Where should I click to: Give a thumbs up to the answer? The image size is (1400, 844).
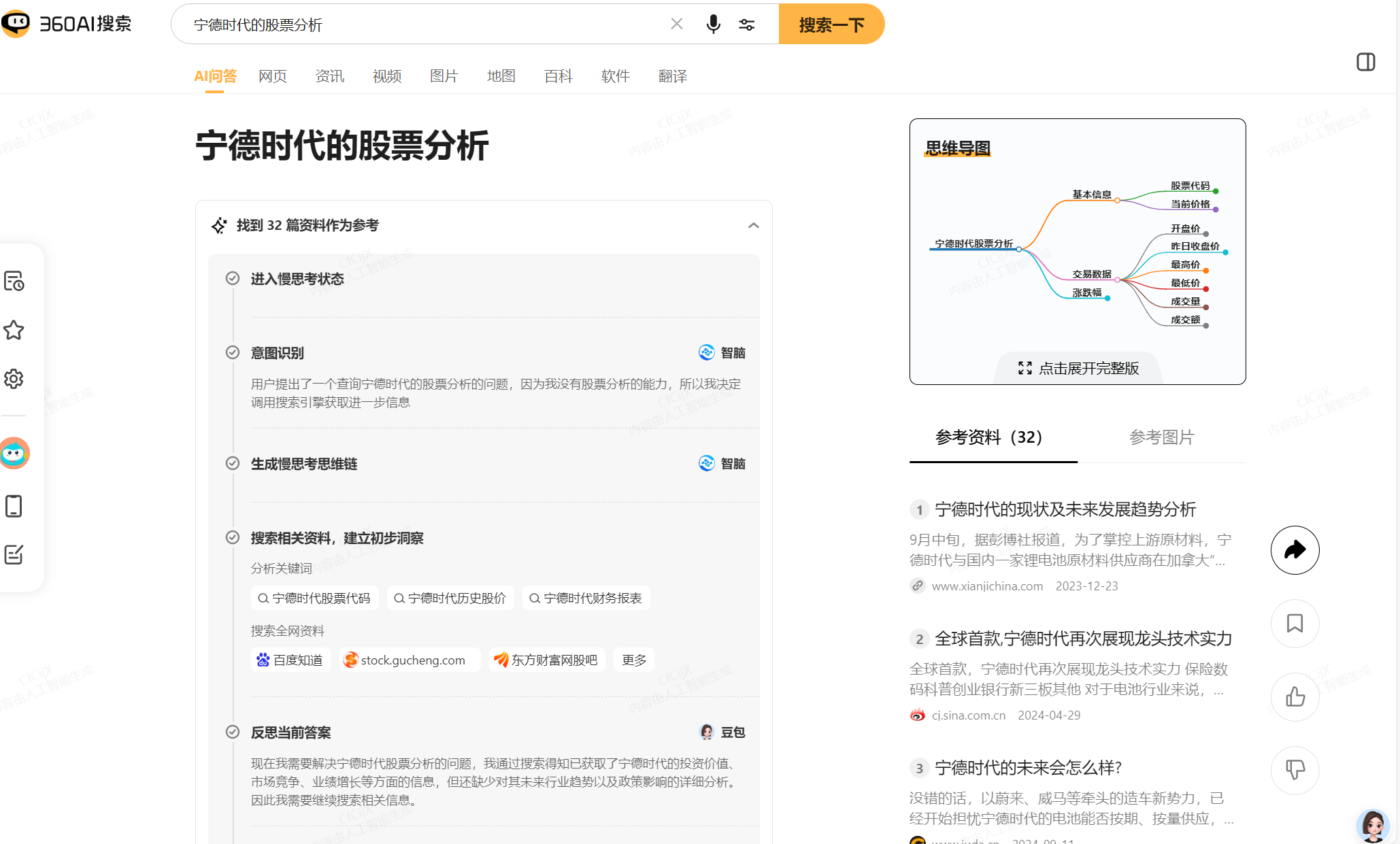[x=1295, y=697]
